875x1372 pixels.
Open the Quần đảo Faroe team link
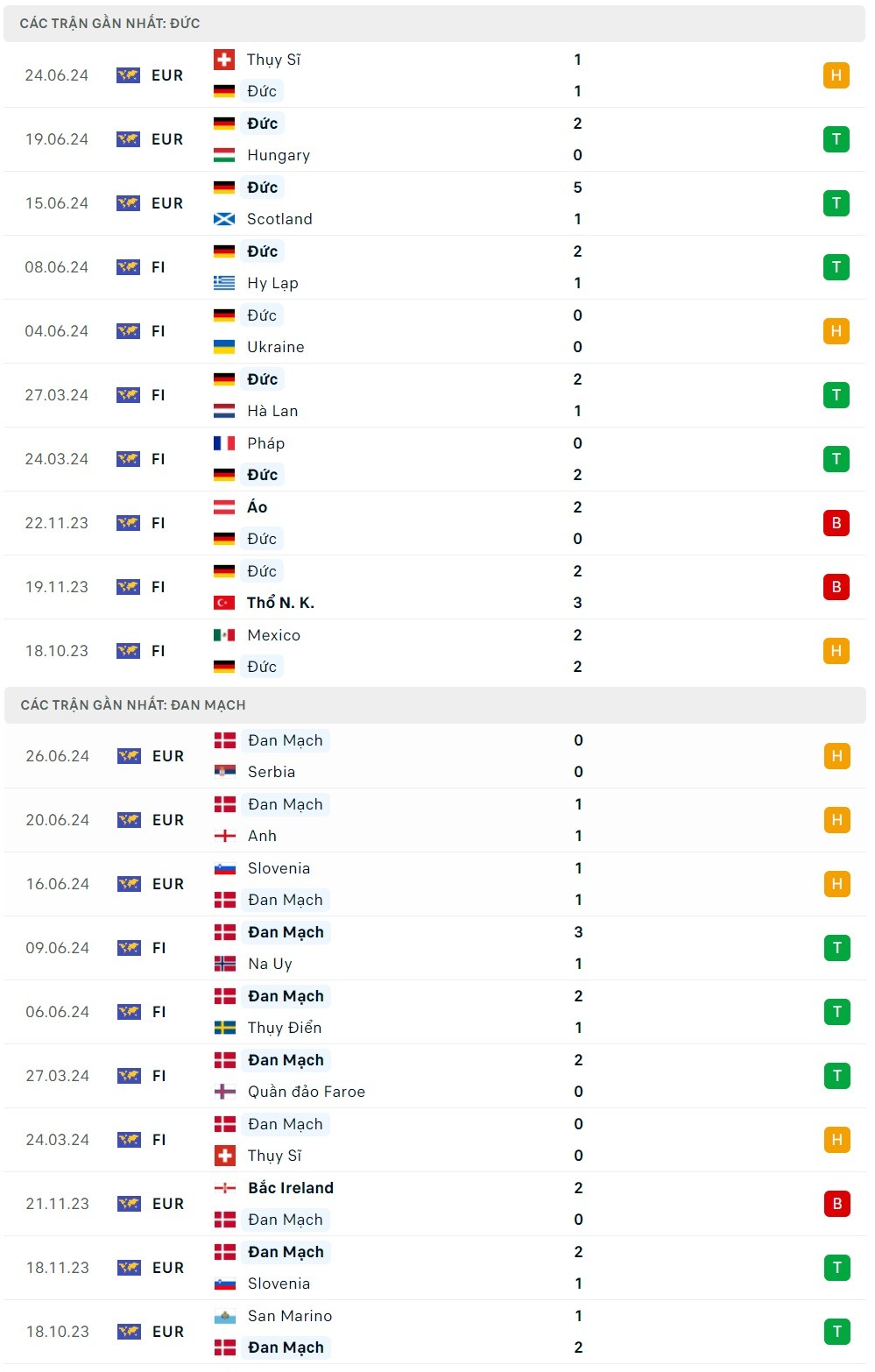pos(307,1092)
